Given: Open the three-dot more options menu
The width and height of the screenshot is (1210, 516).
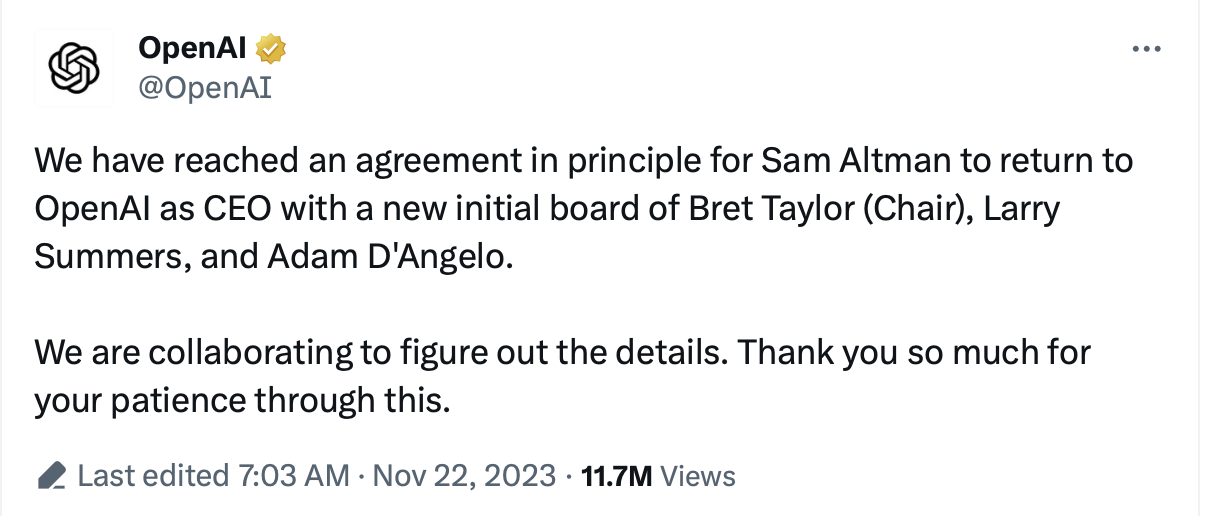Looking at the screenshot, I should [x=1145, y=49].
